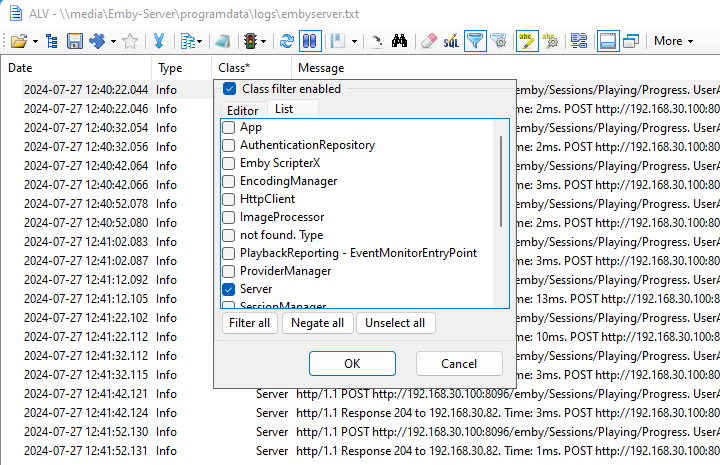Viewport: 720px width, 465px height.
Task: Toggle the pause auto-update icon
Action: [310, 41]
